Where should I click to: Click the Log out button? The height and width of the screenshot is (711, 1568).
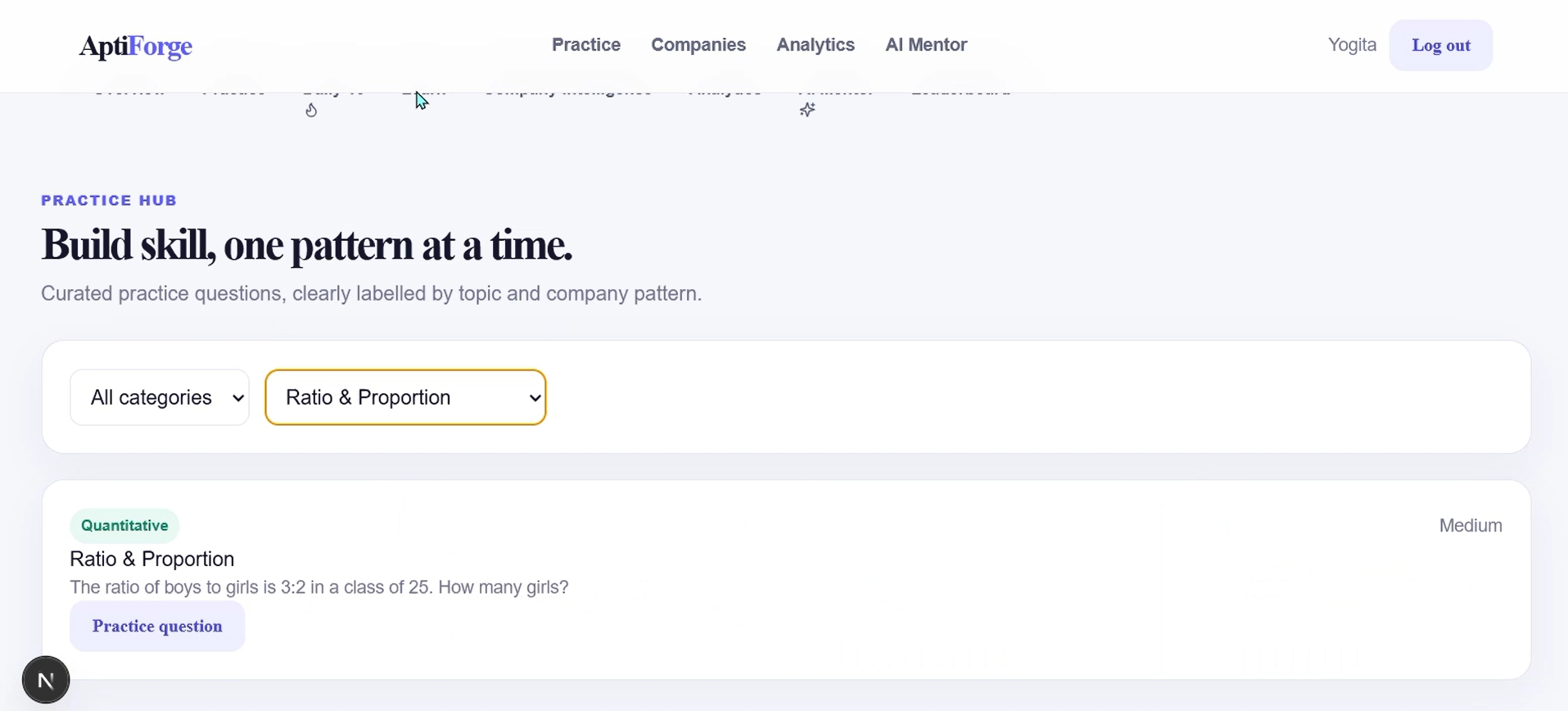pos(1441,45)
